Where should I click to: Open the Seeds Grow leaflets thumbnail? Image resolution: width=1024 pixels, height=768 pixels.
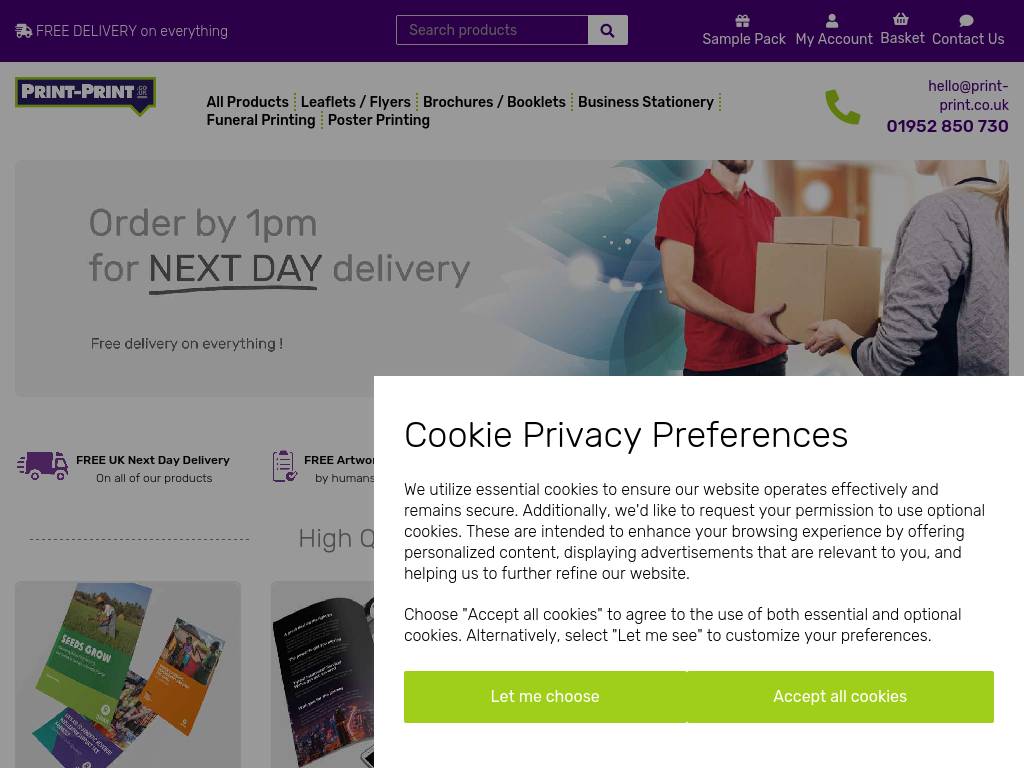coord(128,674)
